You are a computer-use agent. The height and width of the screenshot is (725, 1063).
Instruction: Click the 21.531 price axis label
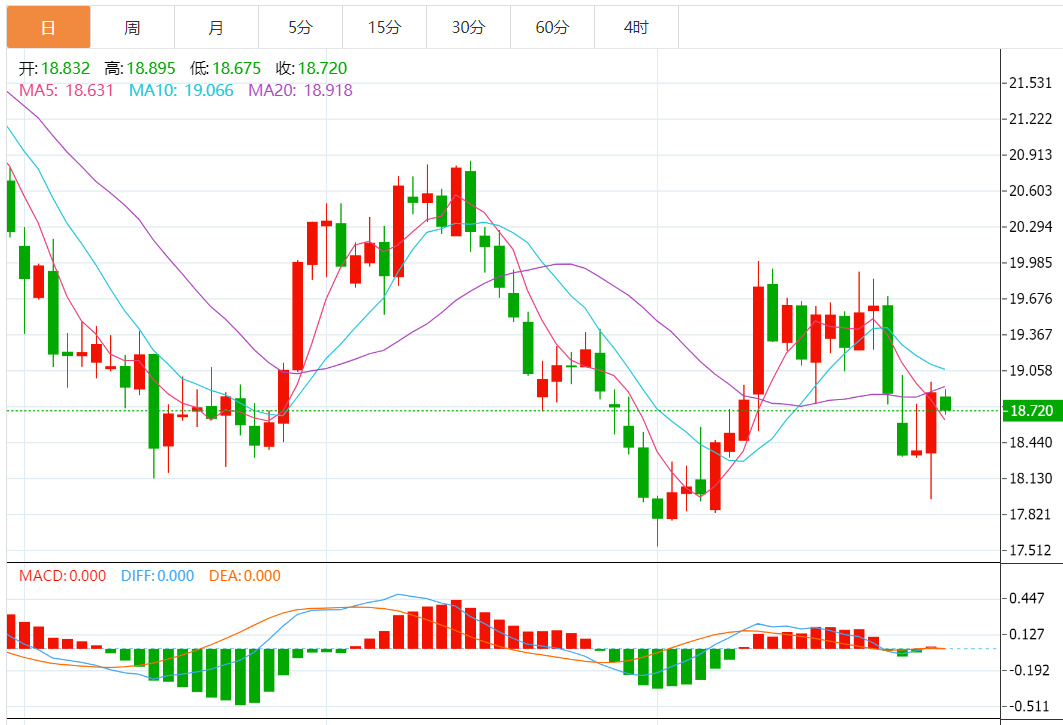[x=1030, y=83]
